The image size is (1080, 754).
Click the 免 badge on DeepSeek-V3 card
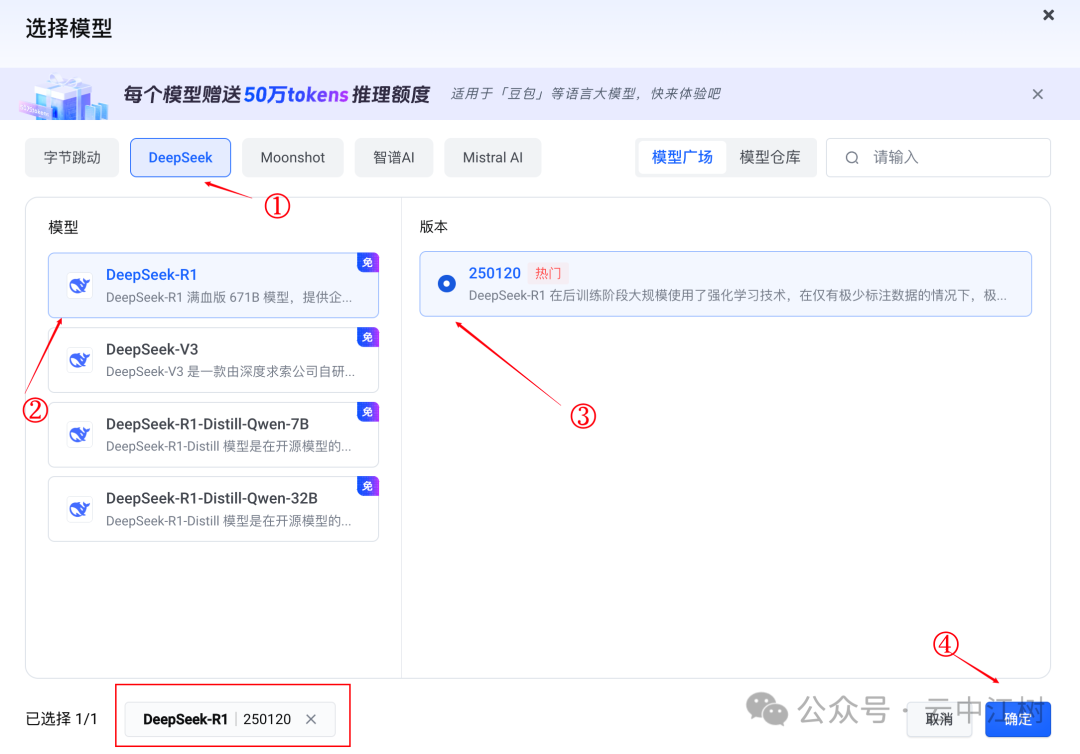[x=368, y=337]
